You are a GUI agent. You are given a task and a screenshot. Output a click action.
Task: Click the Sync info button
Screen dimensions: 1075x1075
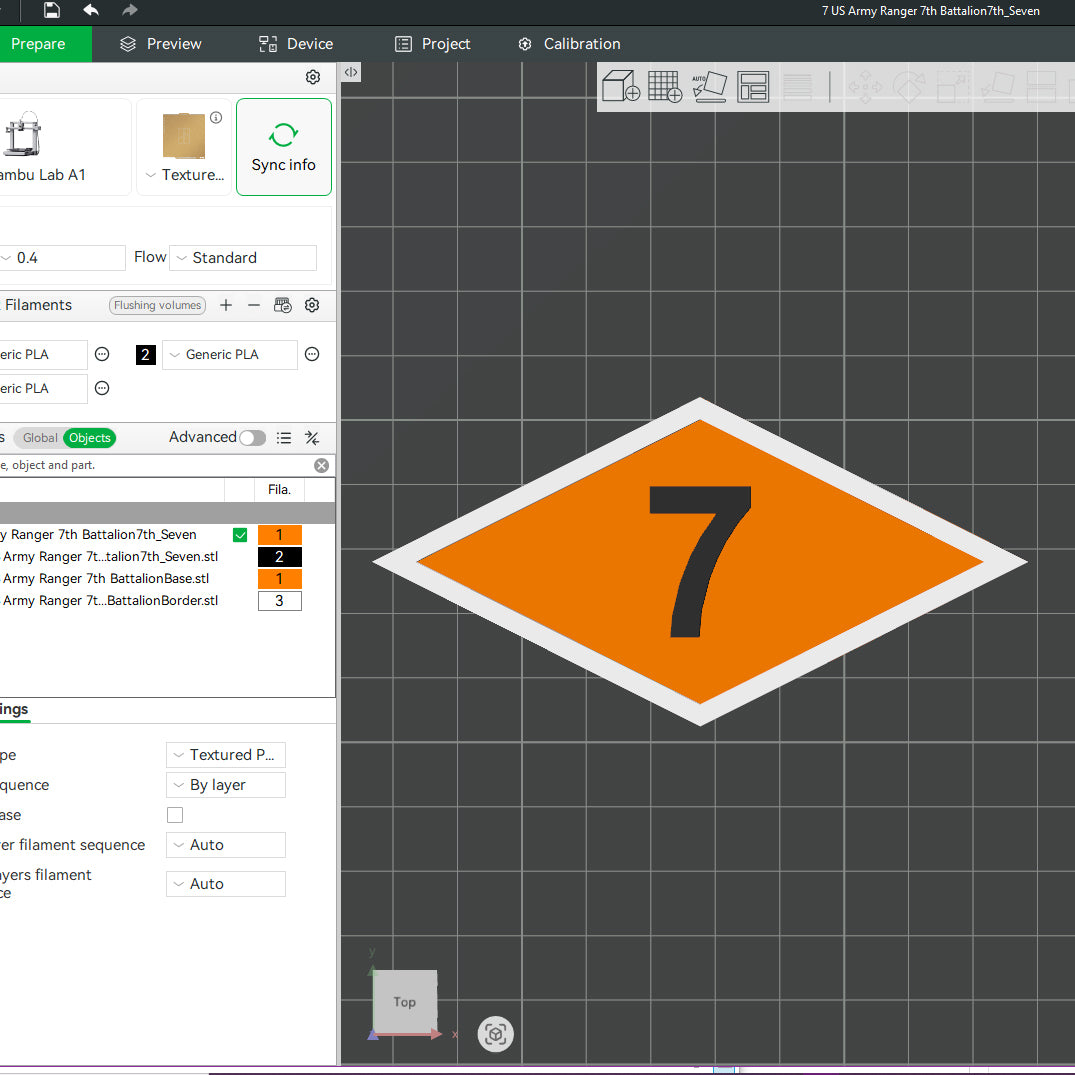[284, 147]
